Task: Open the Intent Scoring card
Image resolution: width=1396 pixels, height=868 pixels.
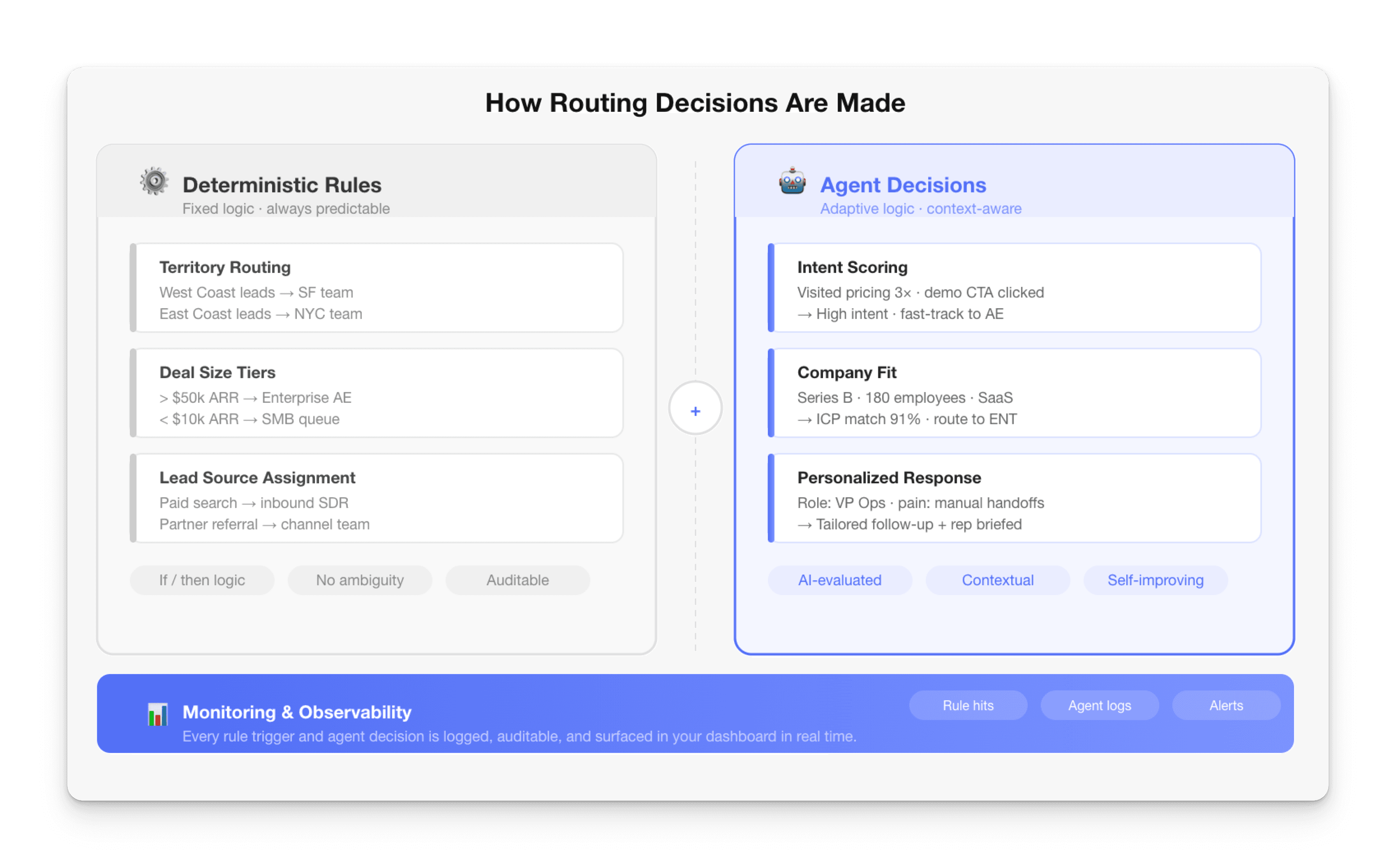Action: pos(1014,288)
